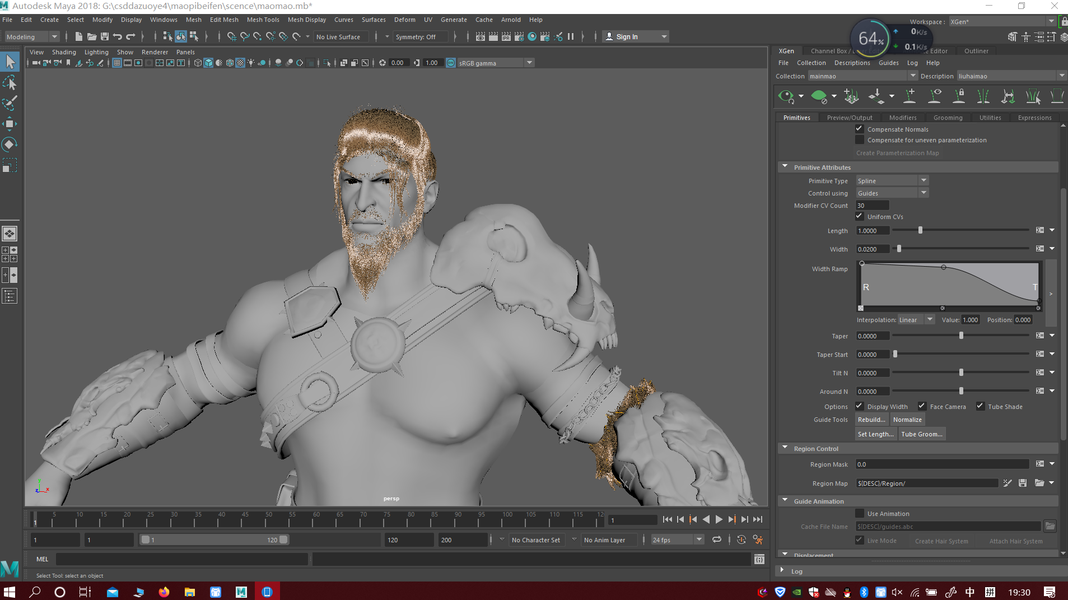Click the Region Mask input field
The width and height of the screenshot is (1068, 600).
click(942, 464)
